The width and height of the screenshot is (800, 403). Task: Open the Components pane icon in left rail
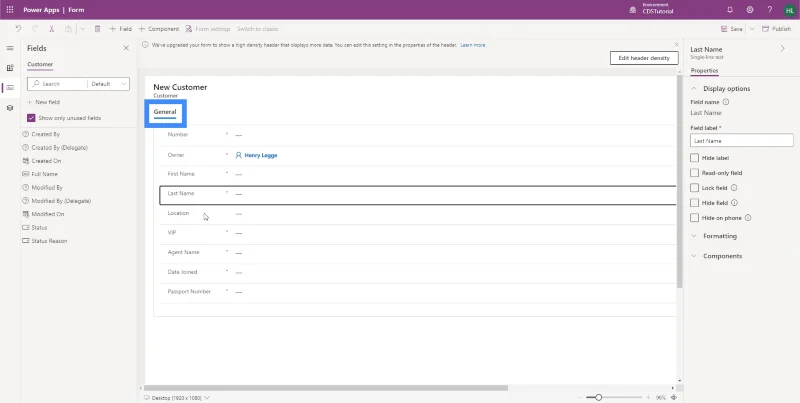coord(10,68)
